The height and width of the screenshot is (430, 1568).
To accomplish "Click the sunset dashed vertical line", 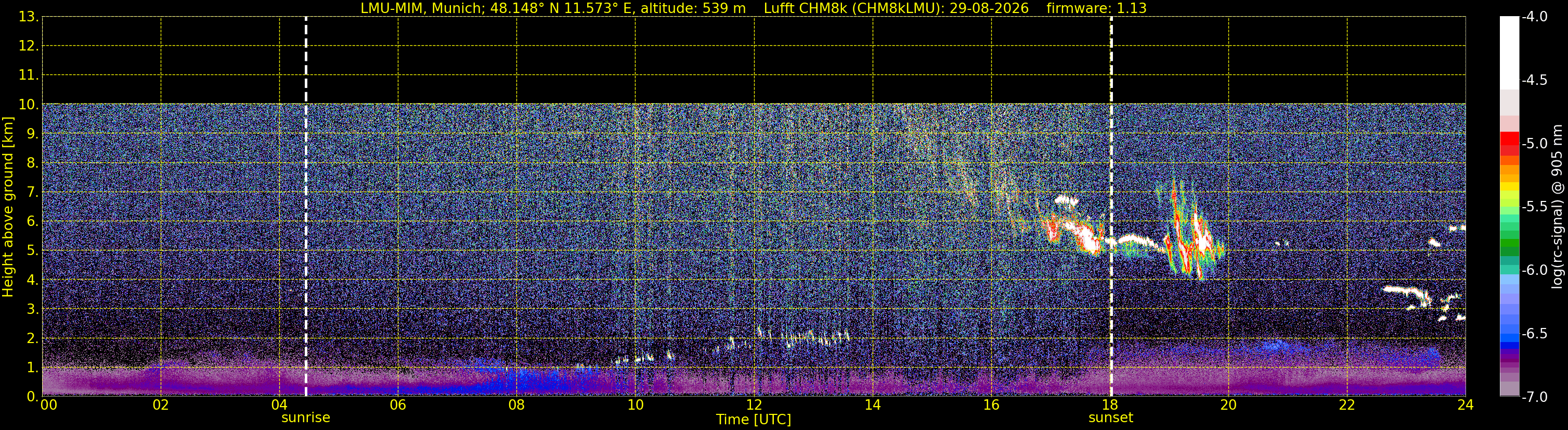I will (x=1111, y=207).
